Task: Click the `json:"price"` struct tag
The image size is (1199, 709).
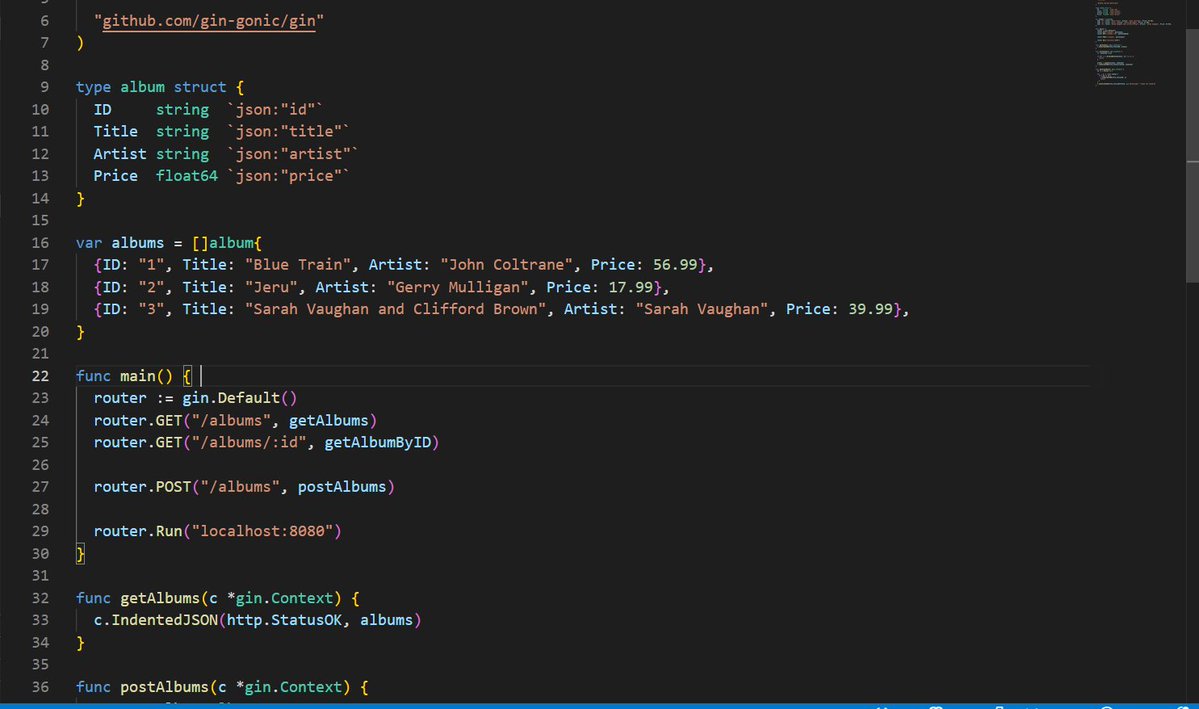Action: pos(288,176)
